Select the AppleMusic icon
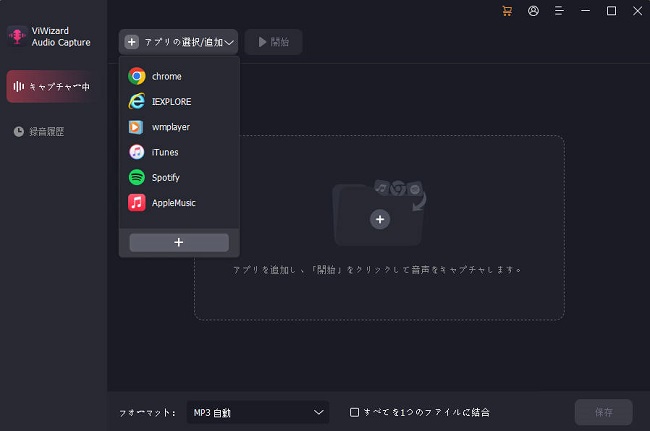The image size is (650, 431). click(x=136, y=203)
